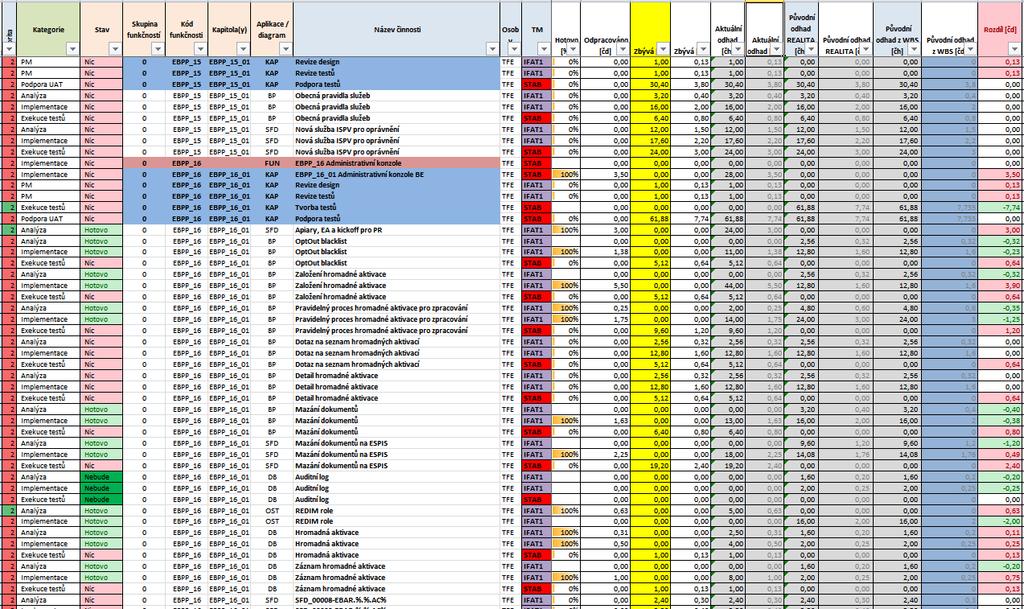Image resolution: width=1024 pixels, height=609 pixels.
Task: Select the 5,50 Odpracováno cell
Action: pyautogui.click(x=605, y=285)
